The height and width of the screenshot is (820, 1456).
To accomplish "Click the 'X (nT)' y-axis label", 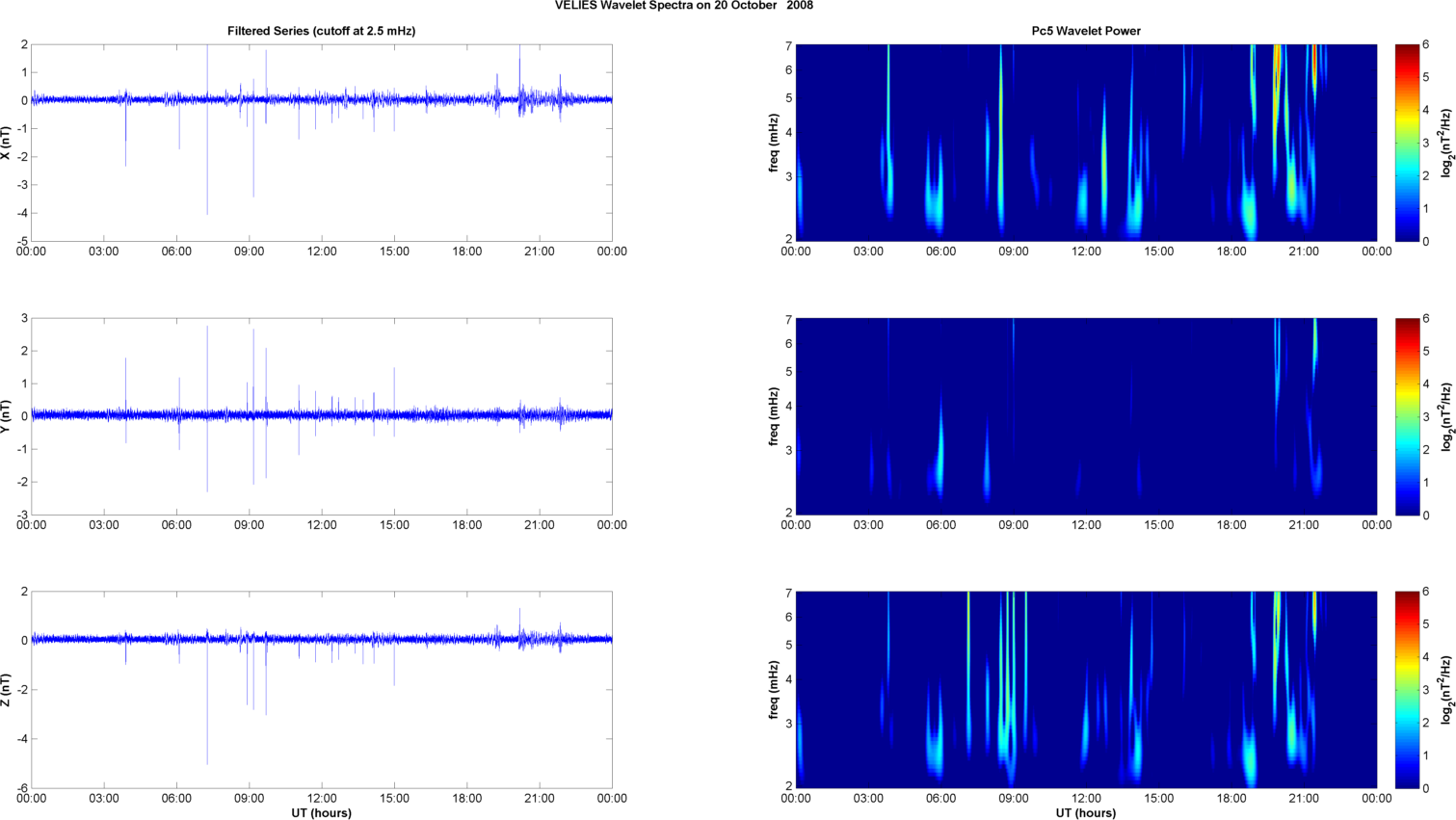I will [x=7, y=143].
